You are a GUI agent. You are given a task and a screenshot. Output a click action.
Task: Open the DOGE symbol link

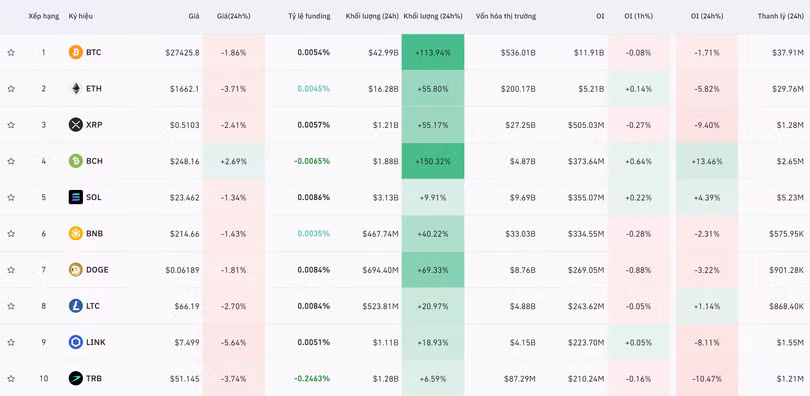97,270
